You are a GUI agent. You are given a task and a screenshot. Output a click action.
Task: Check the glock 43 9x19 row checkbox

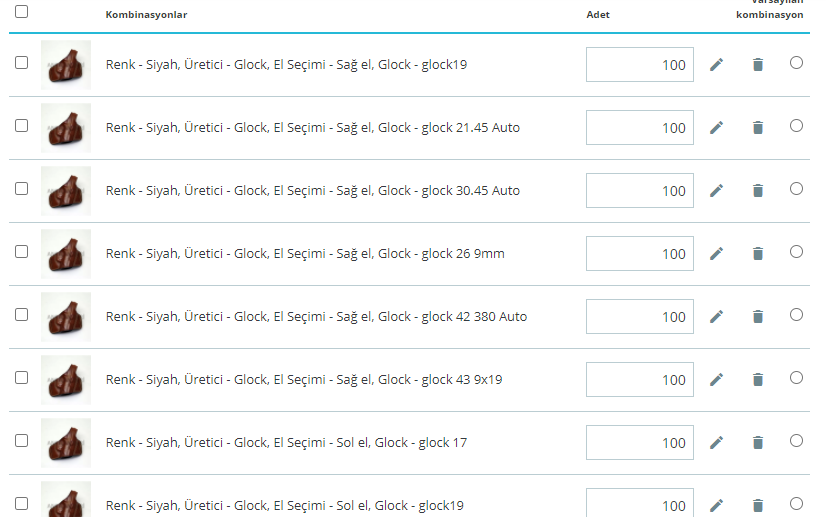tap(22, 377)
